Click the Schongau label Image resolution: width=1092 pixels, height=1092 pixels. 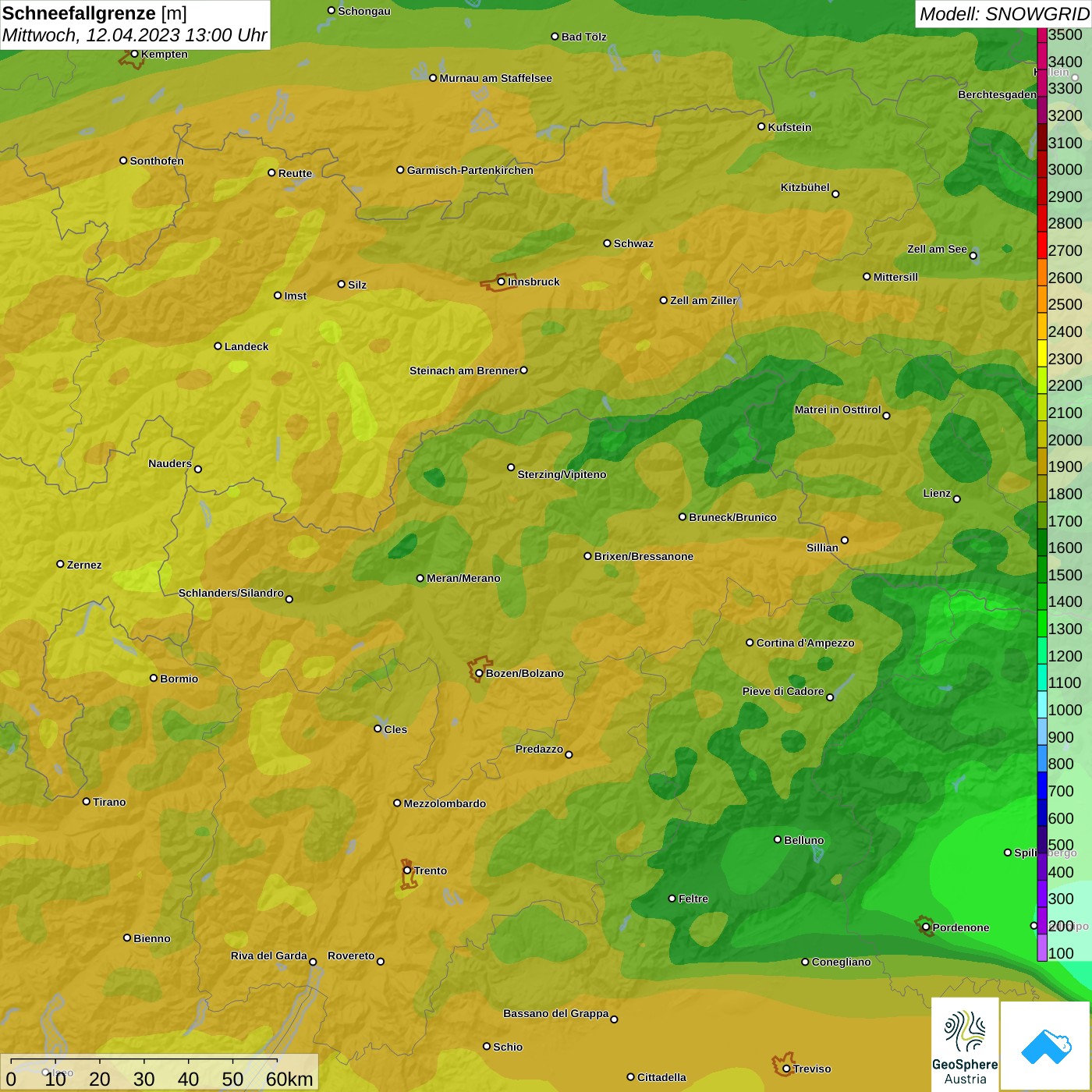click(364, 11)
